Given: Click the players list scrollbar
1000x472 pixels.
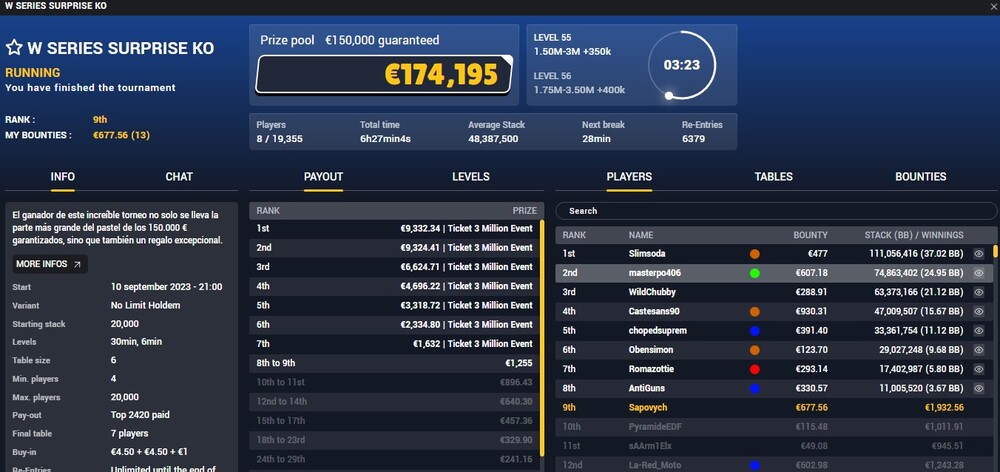Looking at the screenshot, I should (996, 251).
